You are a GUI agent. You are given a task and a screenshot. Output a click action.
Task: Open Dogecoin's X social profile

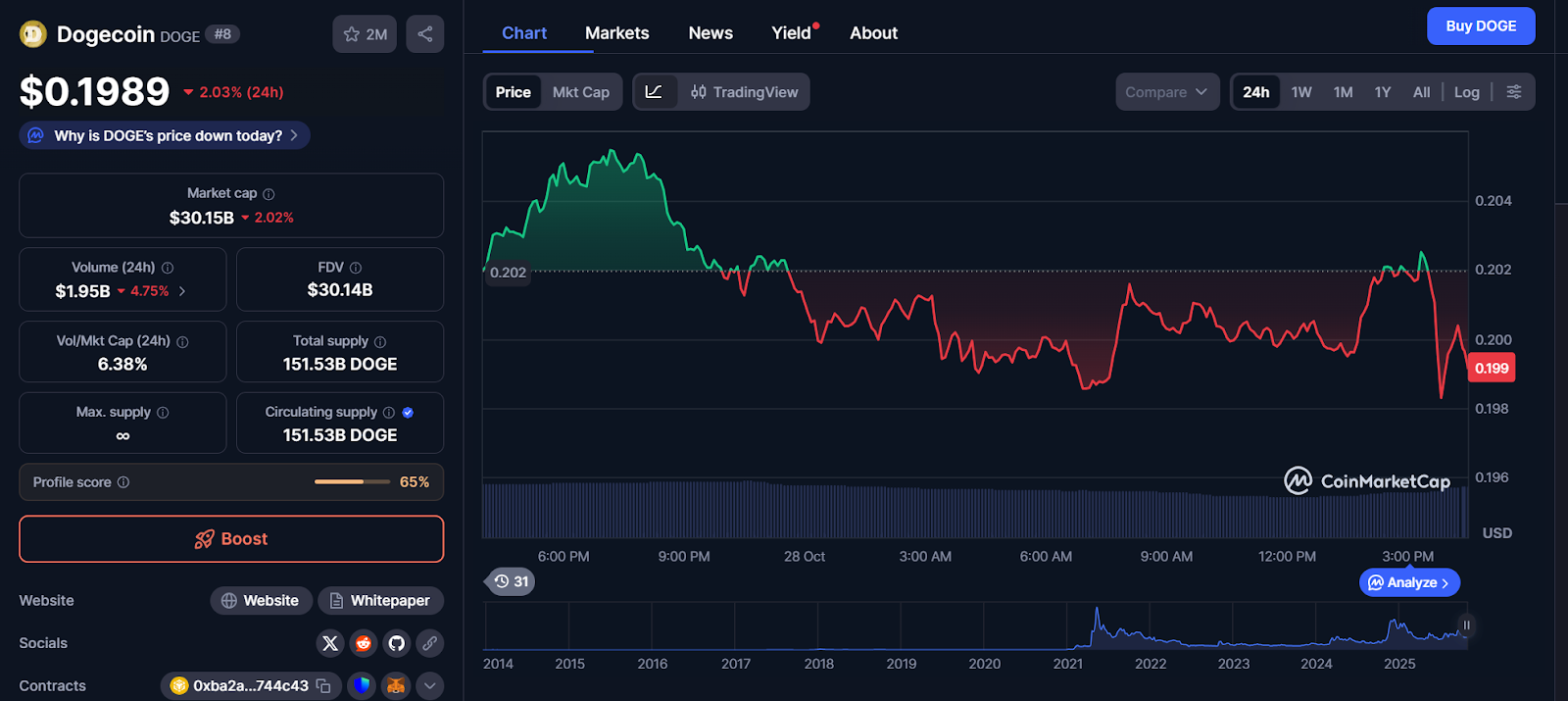pos(330,643)
